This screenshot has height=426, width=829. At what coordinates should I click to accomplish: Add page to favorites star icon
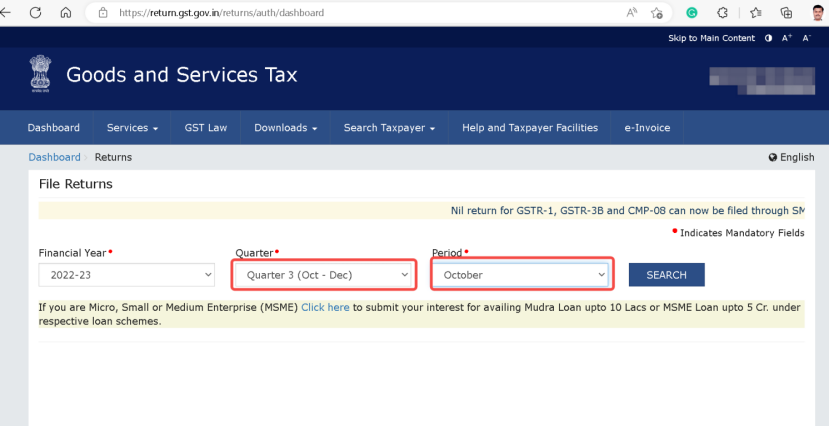coord(657,13)
